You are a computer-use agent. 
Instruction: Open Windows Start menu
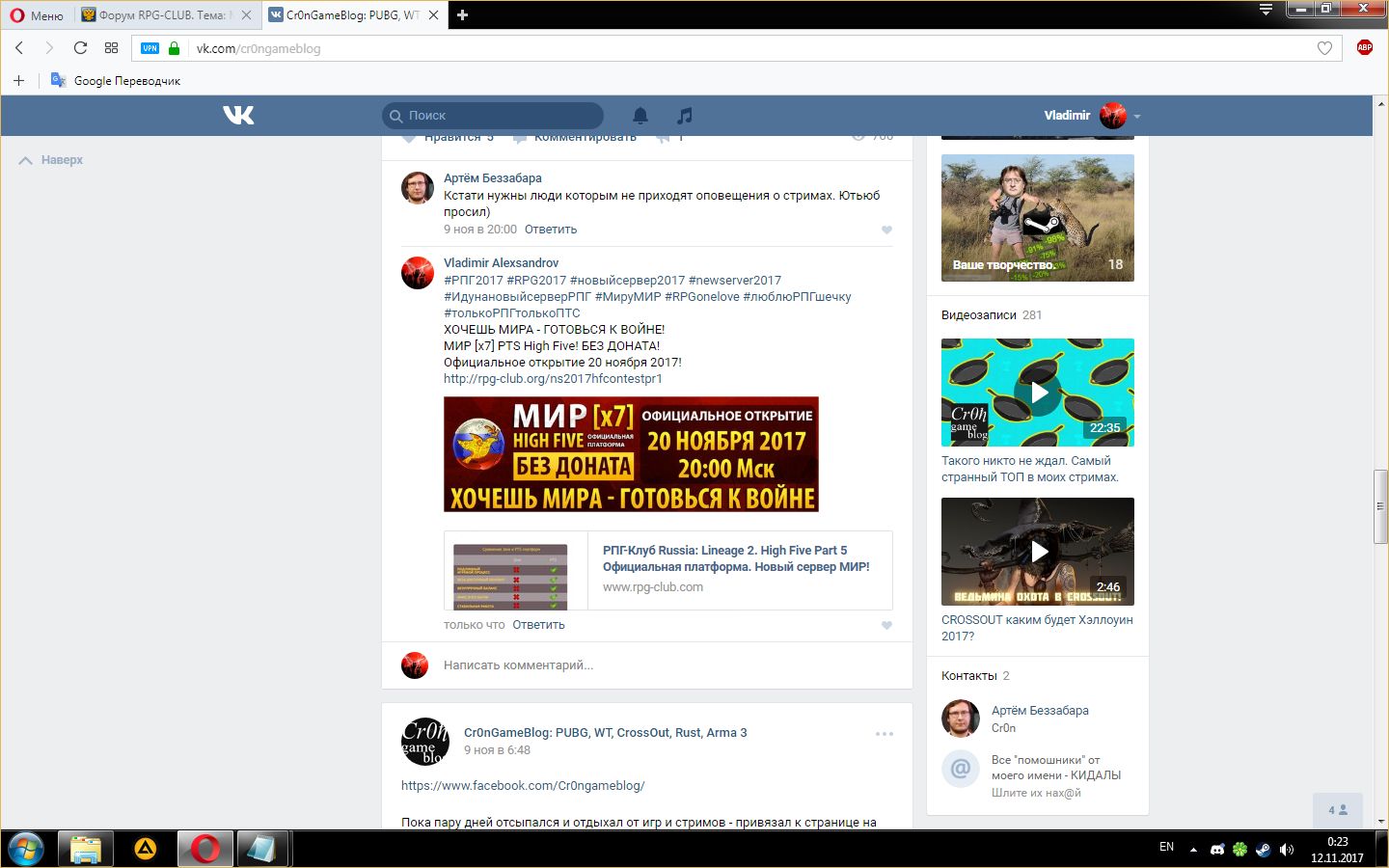click(25, 849)
